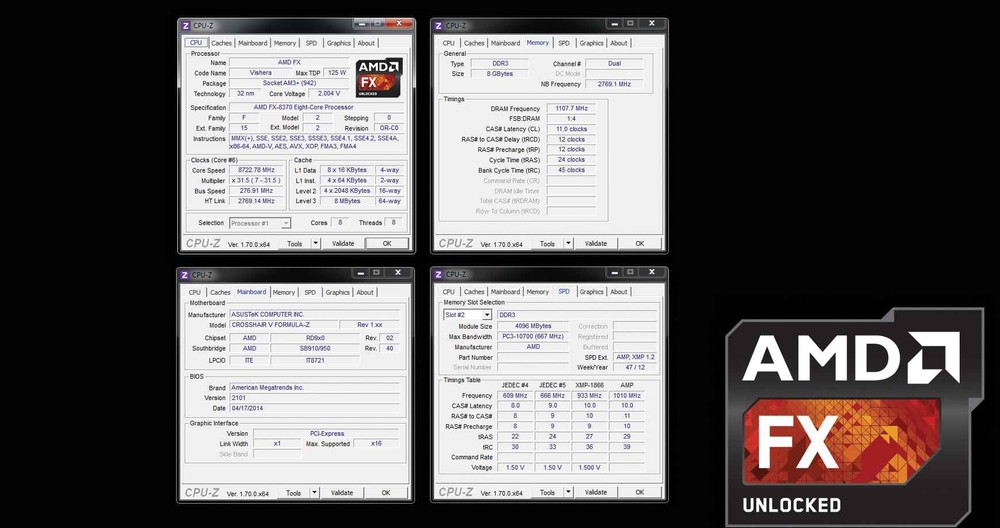Click the Core Speed value 8722.78 MHz
This screenshot has height=528, width=1000.
[256, 170]
